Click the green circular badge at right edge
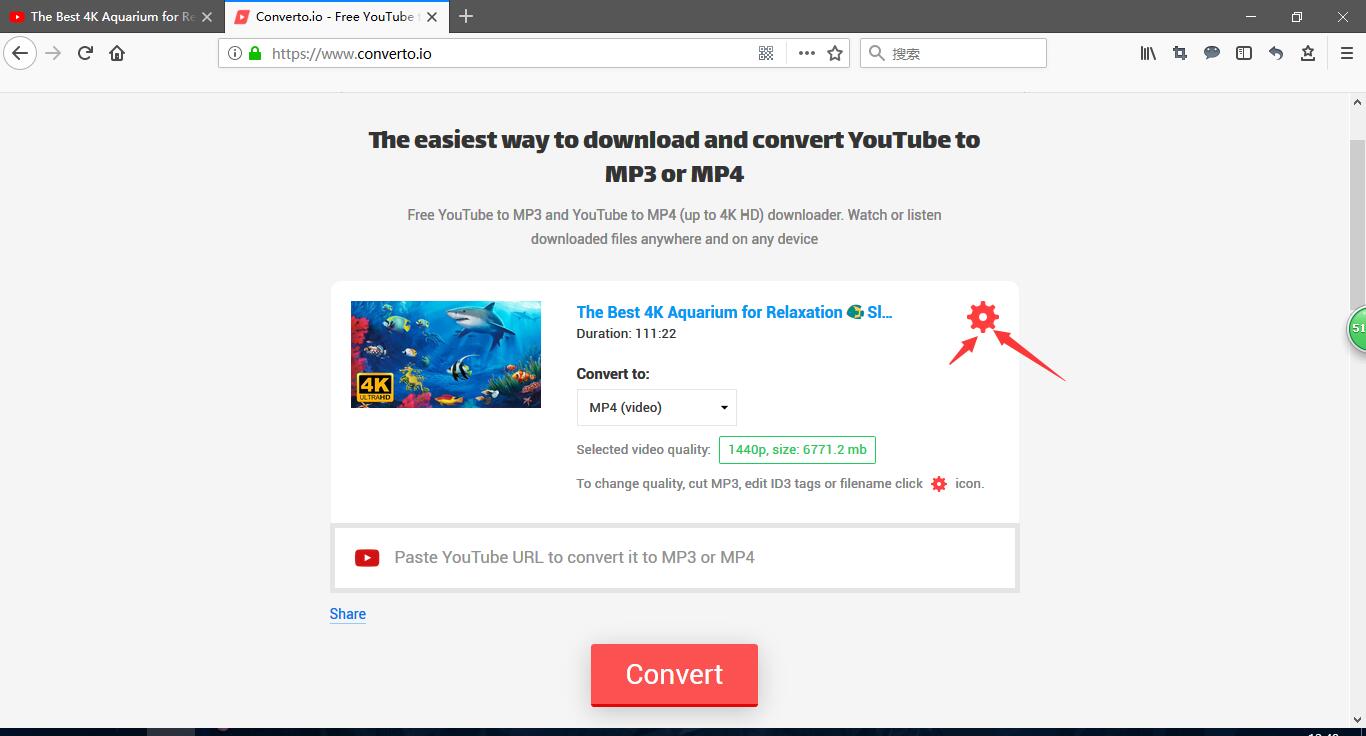1366x736 pixels. (x=1357, y=328)
